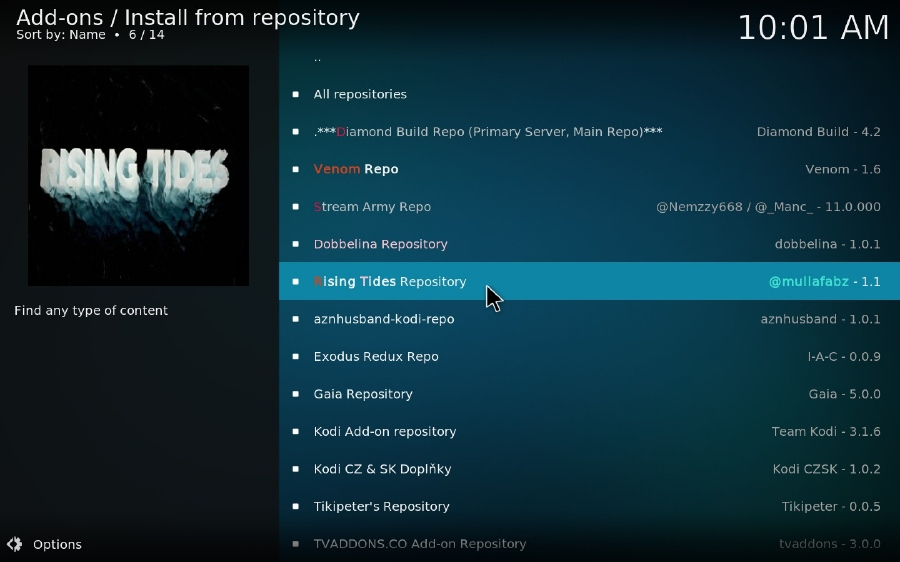
Task: Open the Rising Tides Repository
Action: coord(589,281)
